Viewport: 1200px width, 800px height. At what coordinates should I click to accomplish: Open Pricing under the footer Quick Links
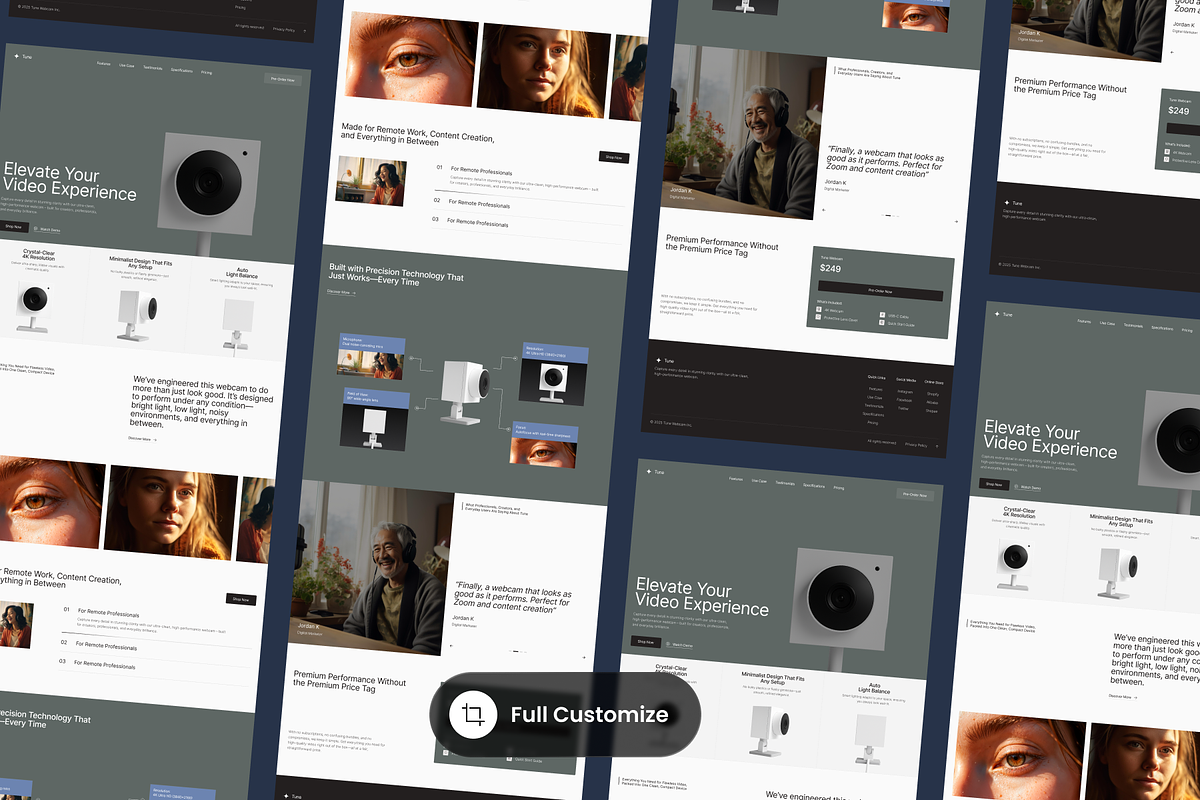pyautogui.click(x=873, y=423)
